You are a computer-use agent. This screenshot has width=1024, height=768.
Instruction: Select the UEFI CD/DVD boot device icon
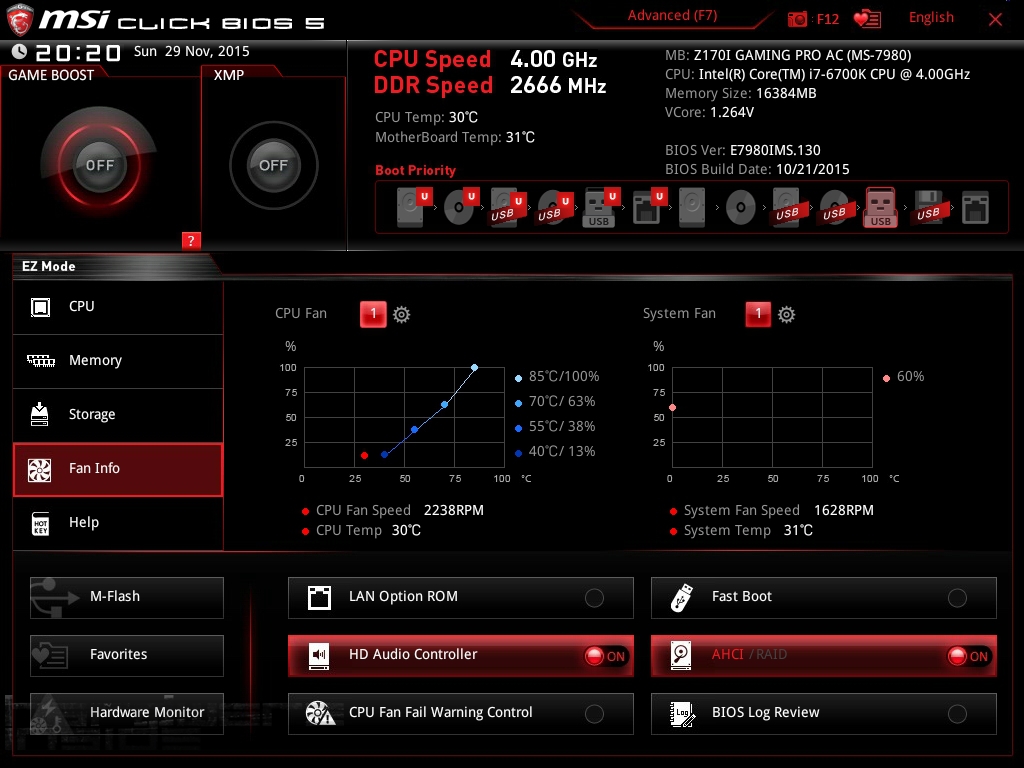tap(461, 207)
